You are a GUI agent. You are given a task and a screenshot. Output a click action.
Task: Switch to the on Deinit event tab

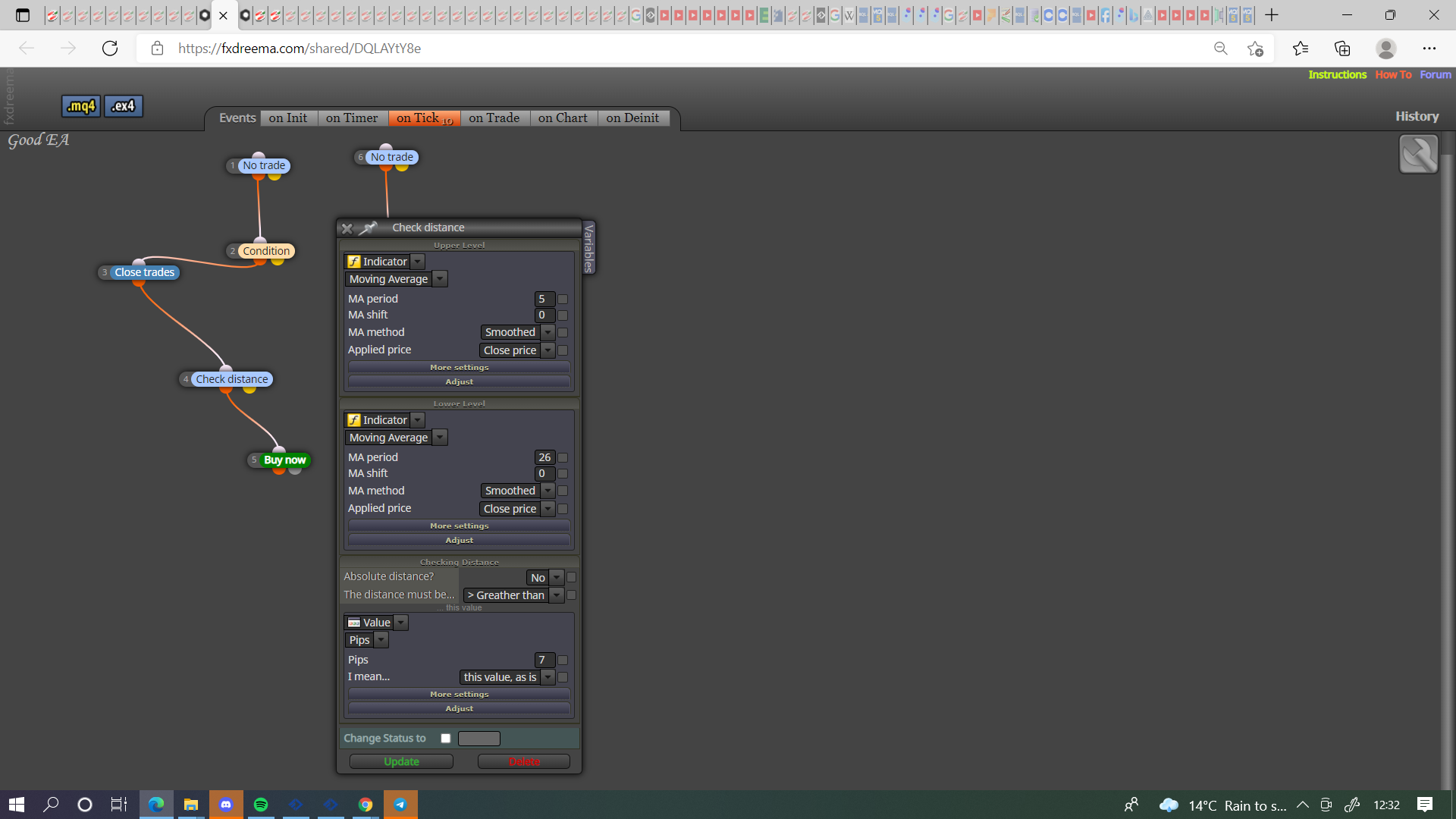pos(632,118)
